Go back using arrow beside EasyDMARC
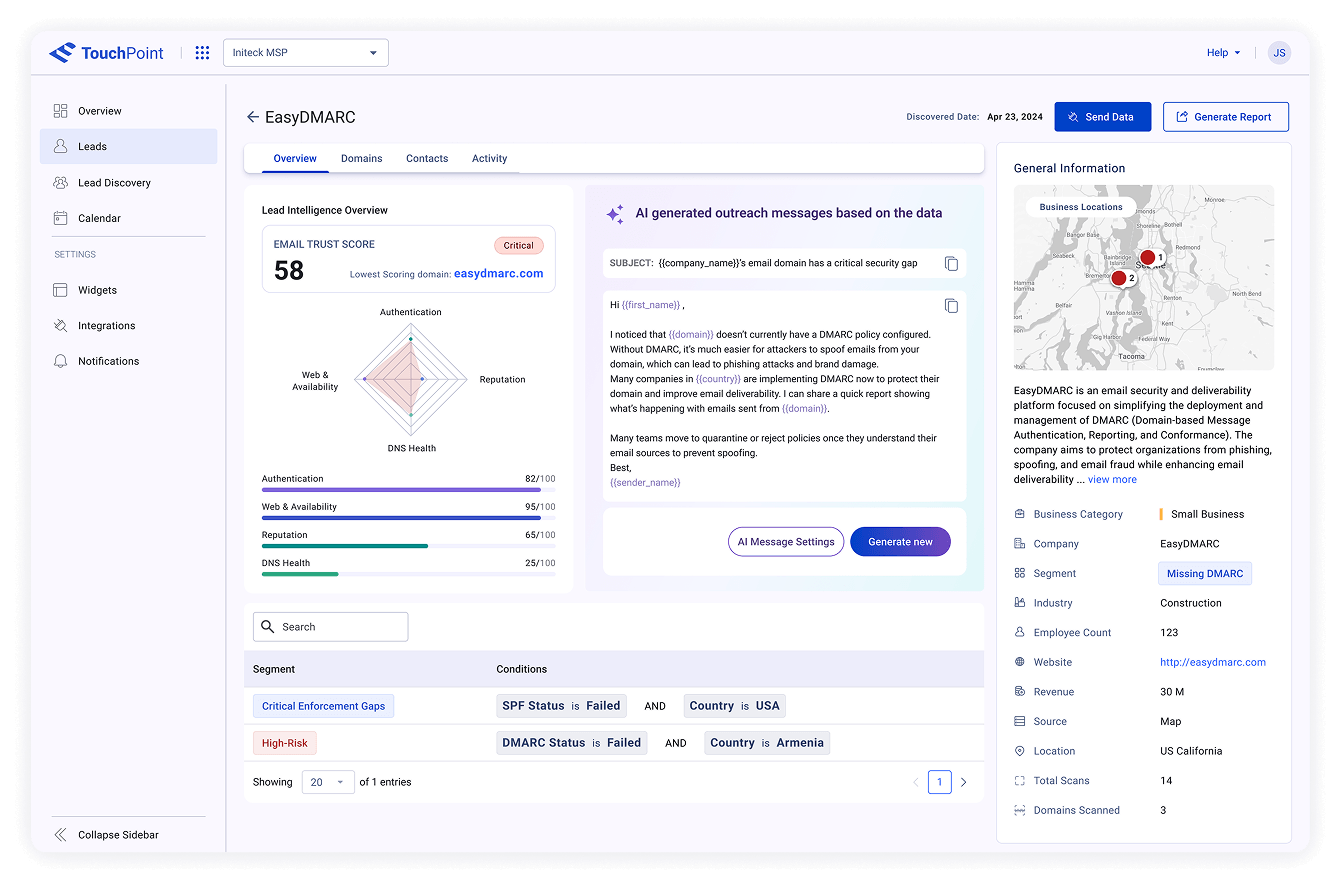This screenshot has height=887, width=1341. [x=253, y=117]
